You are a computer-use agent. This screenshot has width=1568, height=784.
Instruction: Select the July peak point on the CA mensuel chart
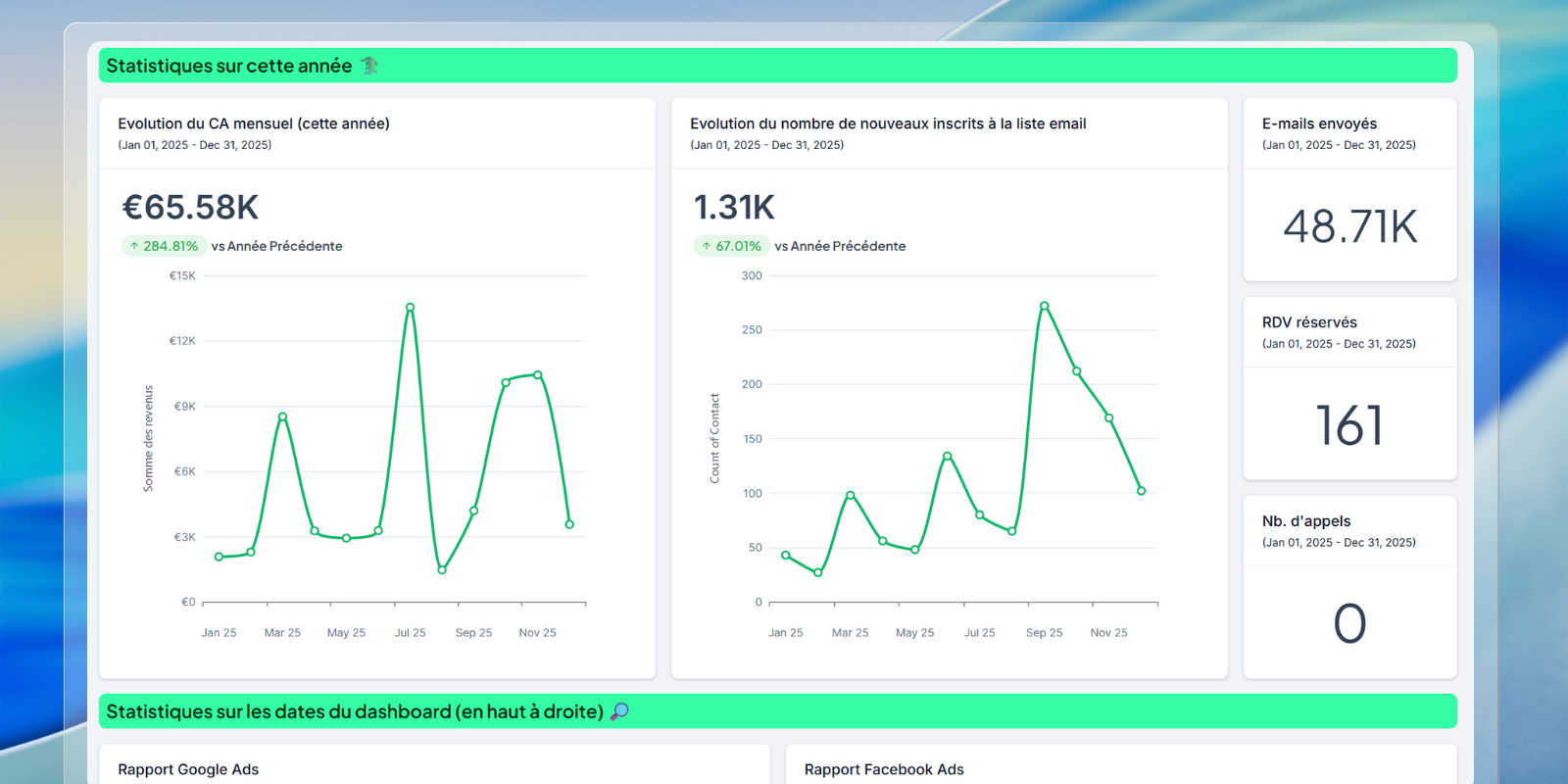point(410,308)
